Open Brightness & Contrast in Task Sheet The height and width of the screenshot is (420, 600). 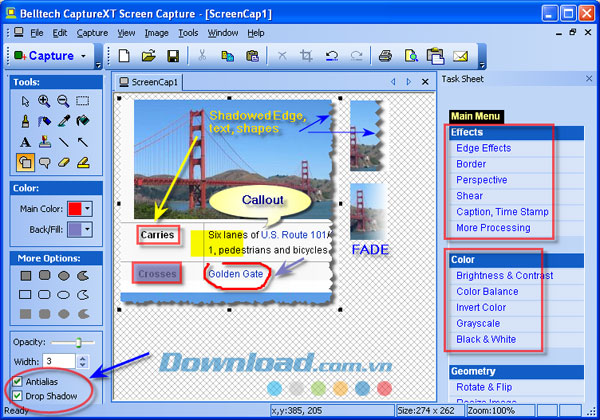tap(503, 275)
